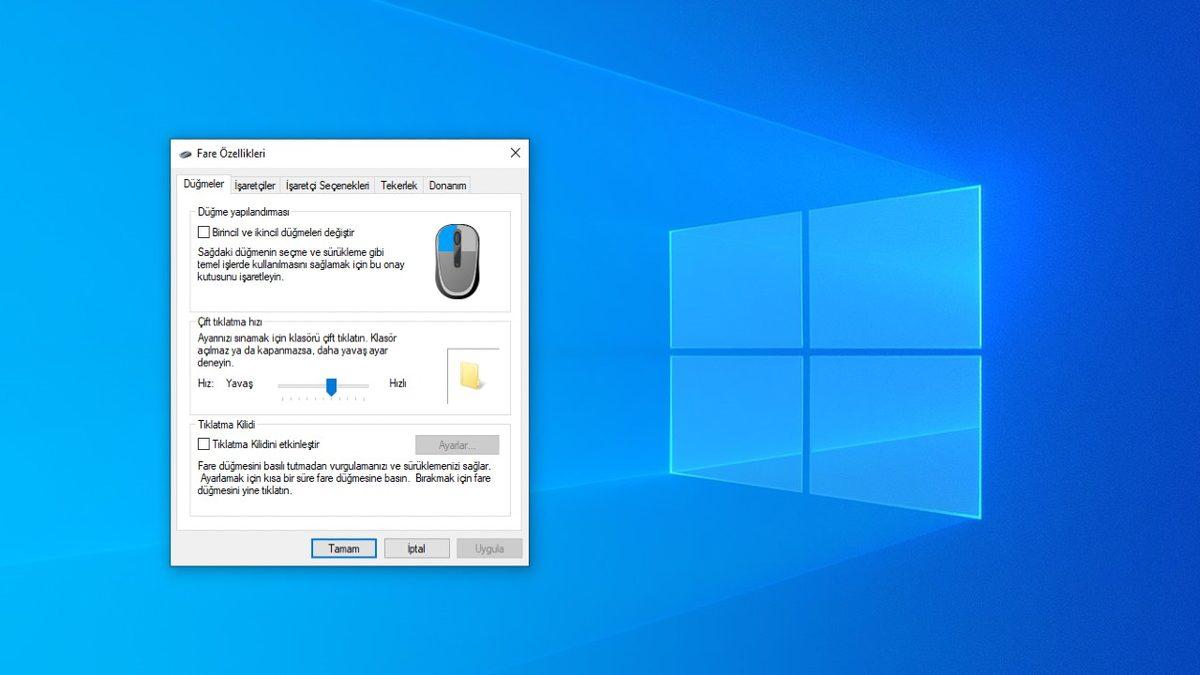1200x675 pixels.
Task: Return to the Düğmeler tab
Action: [x=205, y=185]
